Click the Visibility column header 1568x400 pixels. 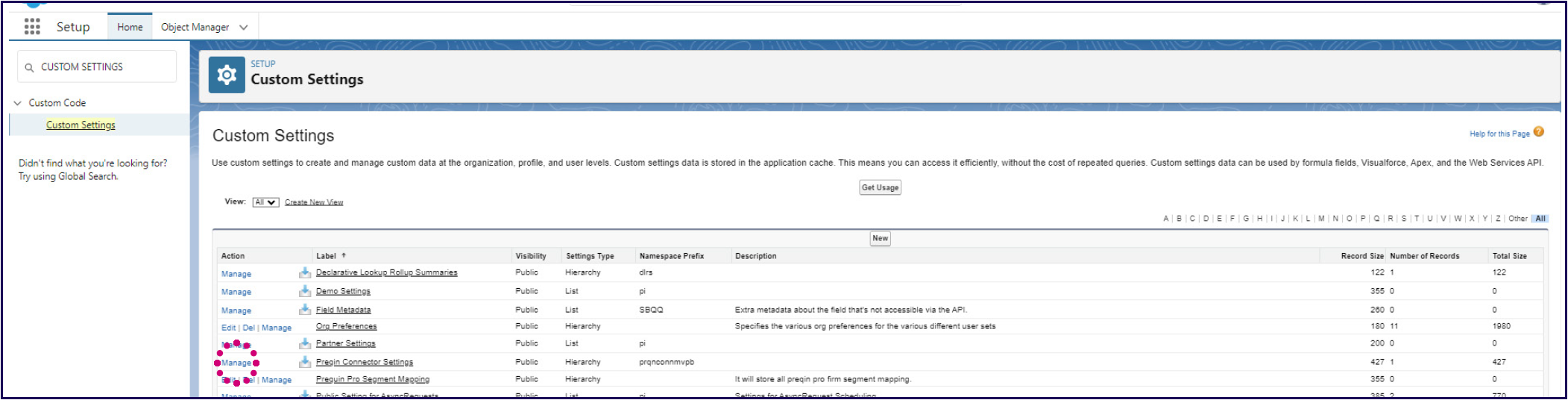(x=531, y=256)
